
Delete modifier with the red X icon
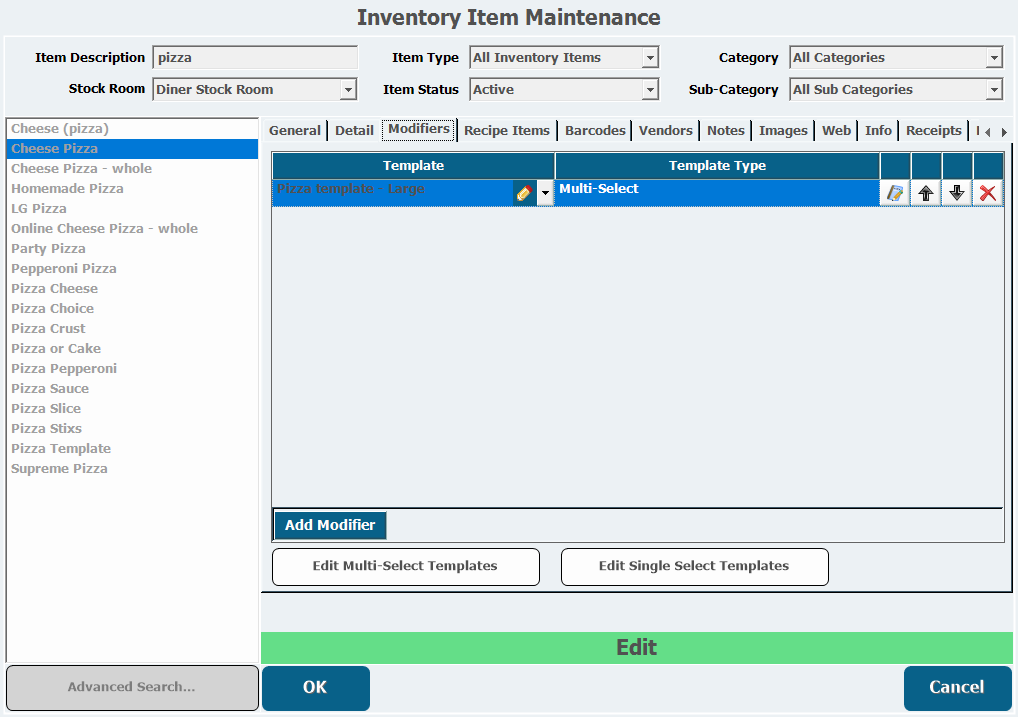[988, 193]
